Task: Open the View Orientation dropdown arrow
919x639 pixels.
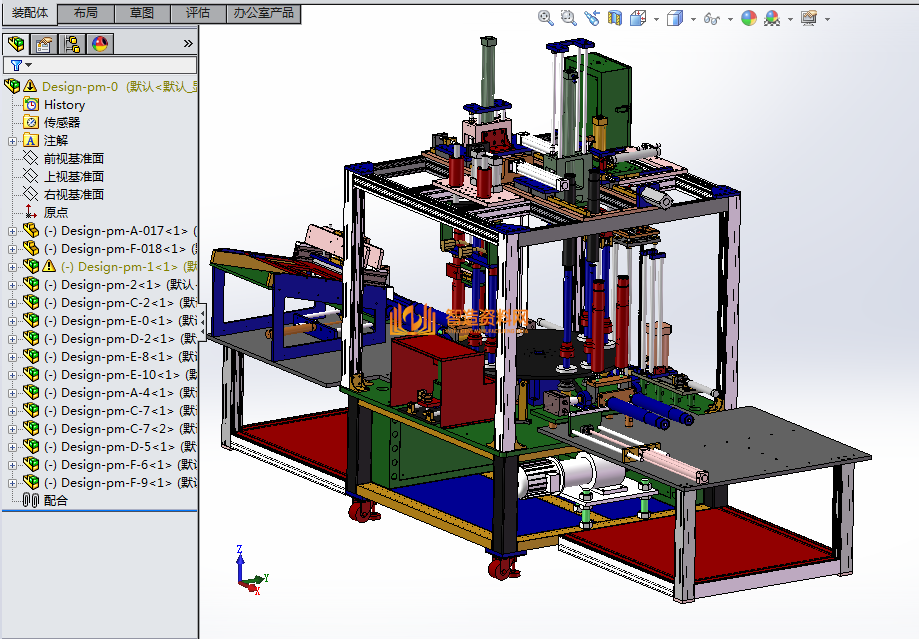Action: [656, 19]
